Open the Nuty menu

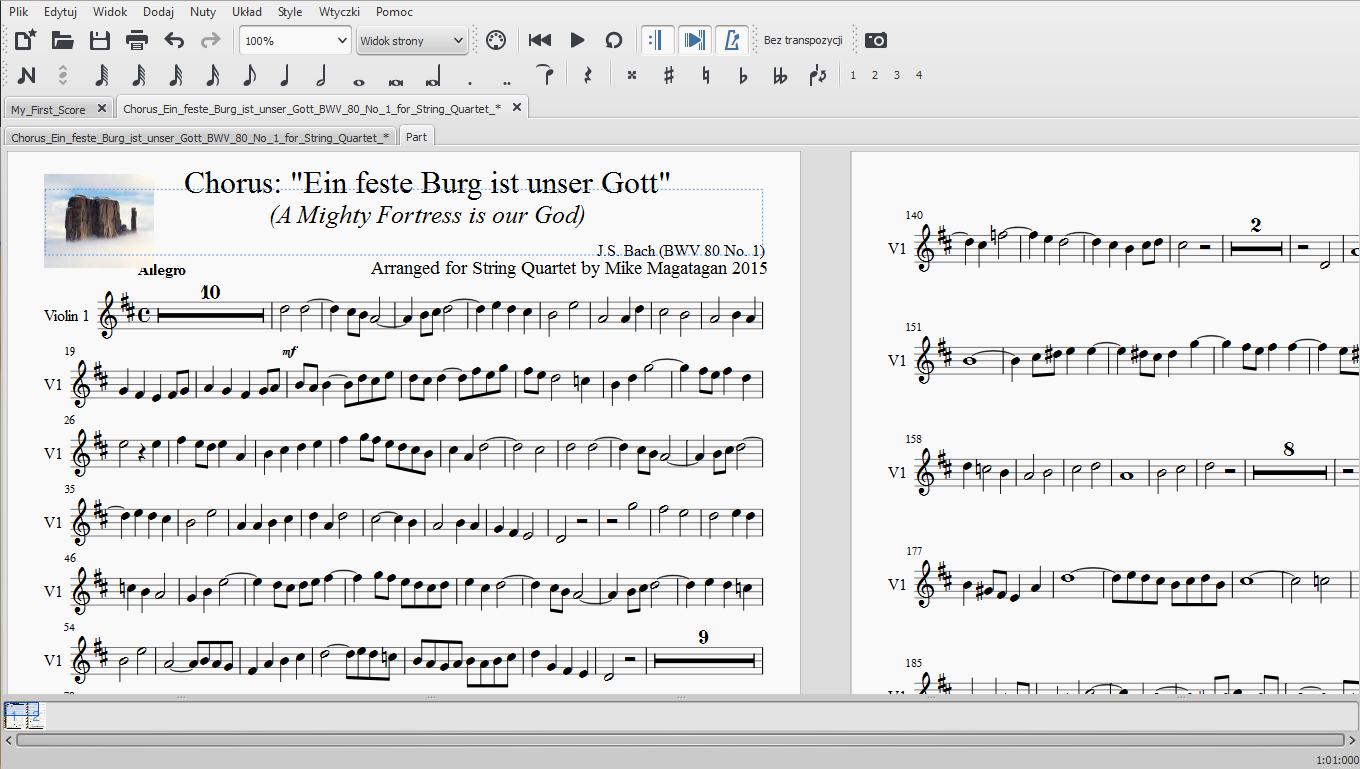202,12
